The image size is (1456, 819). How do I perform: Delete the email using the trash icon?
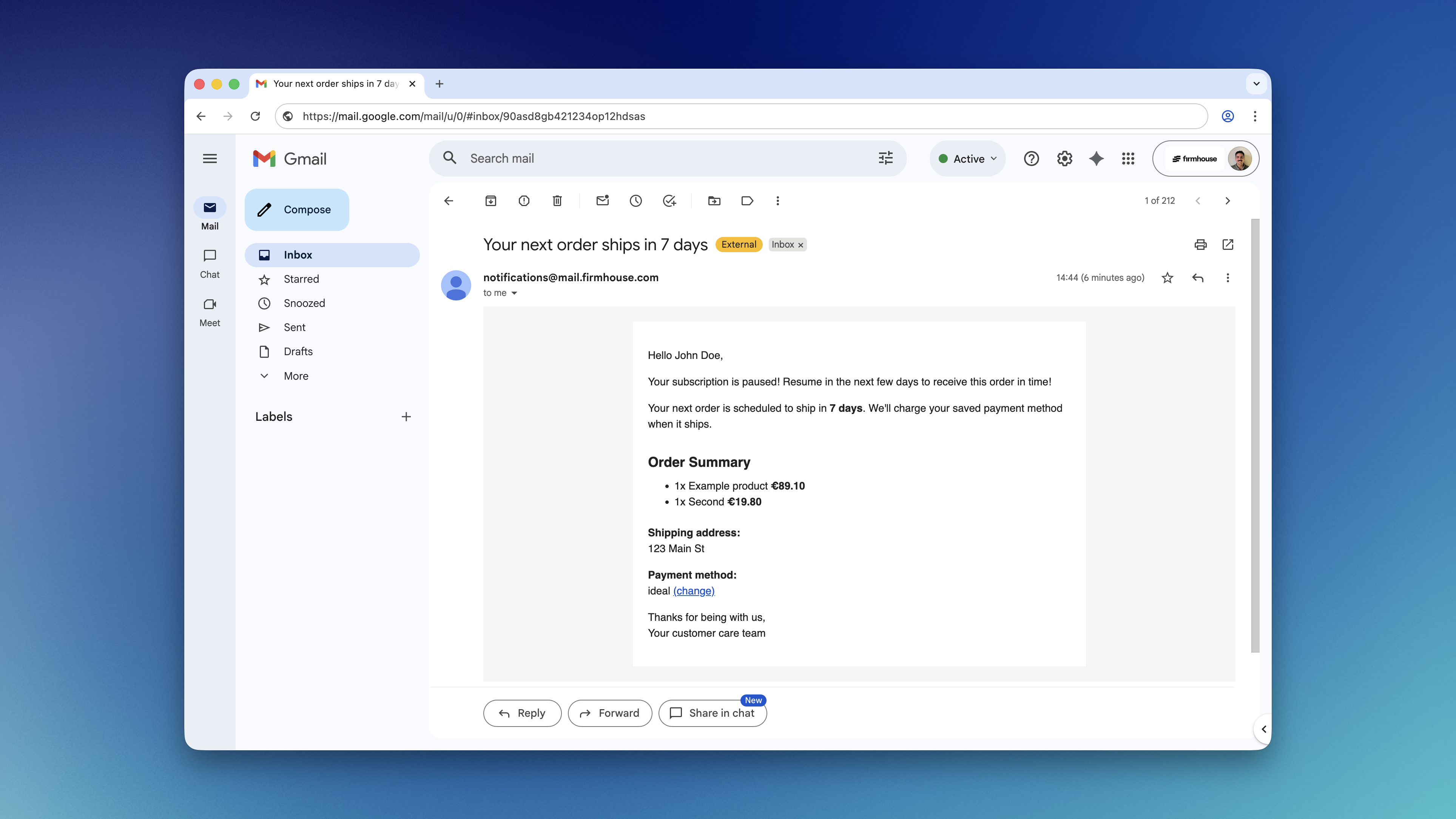[557, 200]
